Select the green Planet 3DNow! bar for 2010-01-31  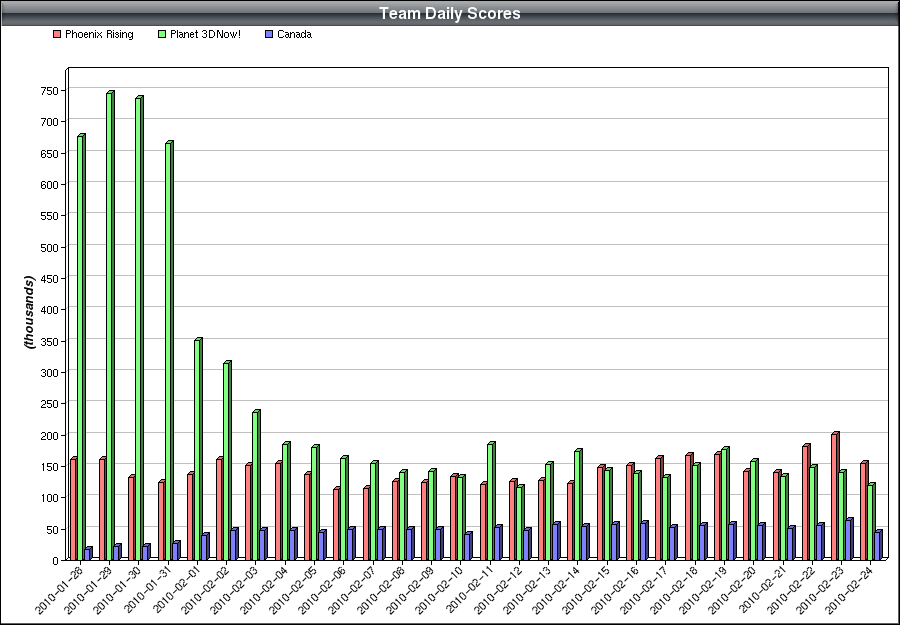[x=169, y=351]
